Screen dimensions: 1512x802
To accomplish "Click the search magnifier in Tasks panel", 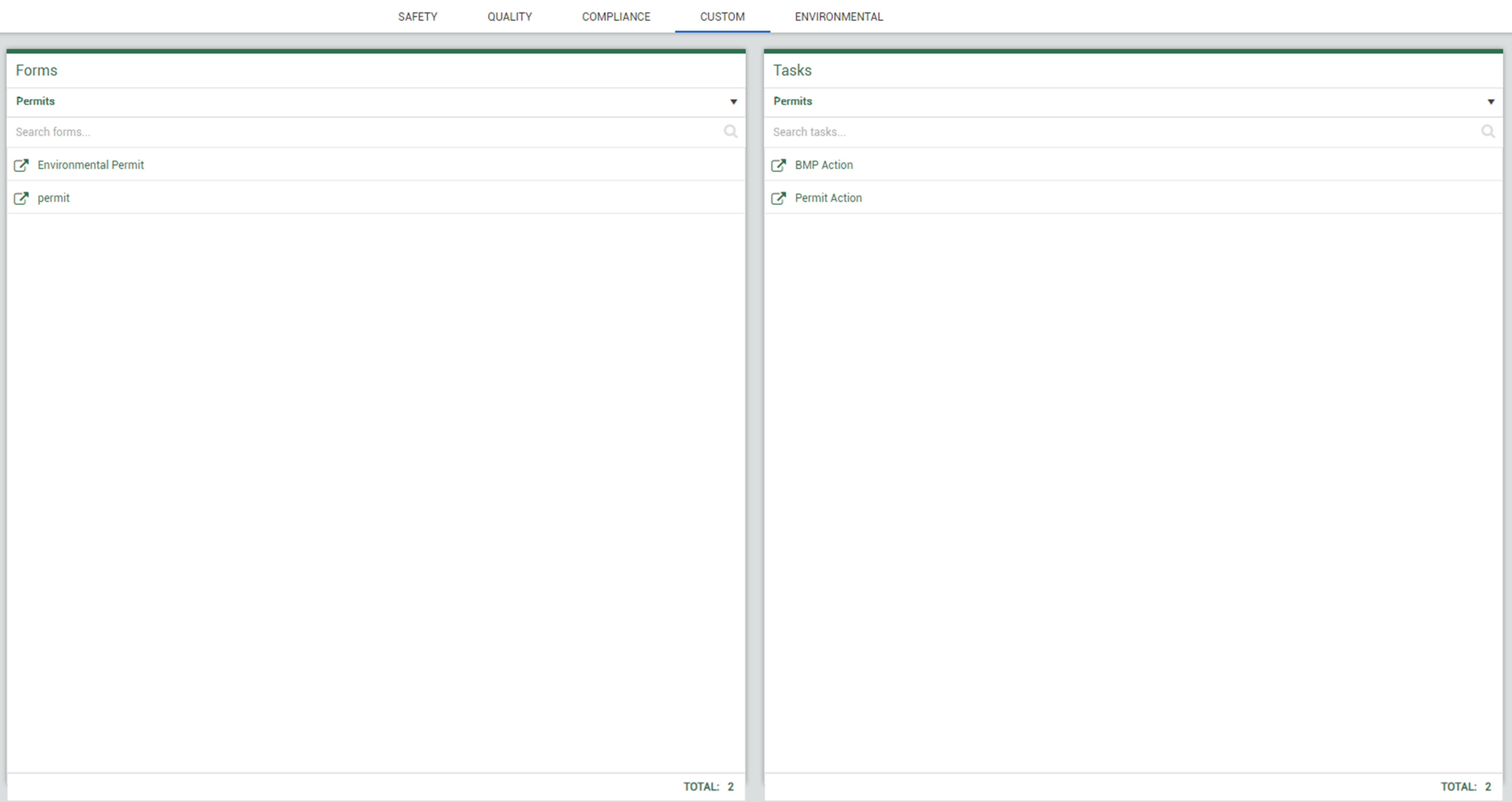I will pyautogui.click(x=1487, y=132).
